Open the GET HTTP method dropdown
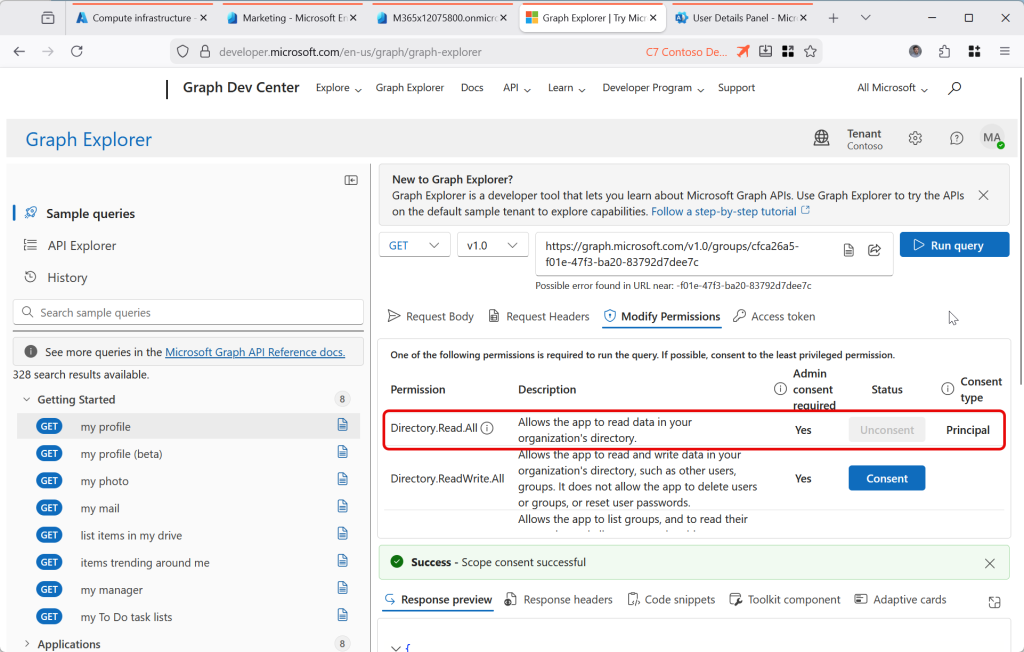 [x=414, y=245]
